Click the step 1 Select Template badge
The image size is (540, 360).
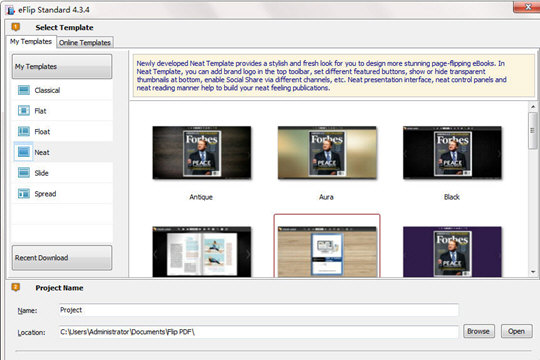[15, 27]
